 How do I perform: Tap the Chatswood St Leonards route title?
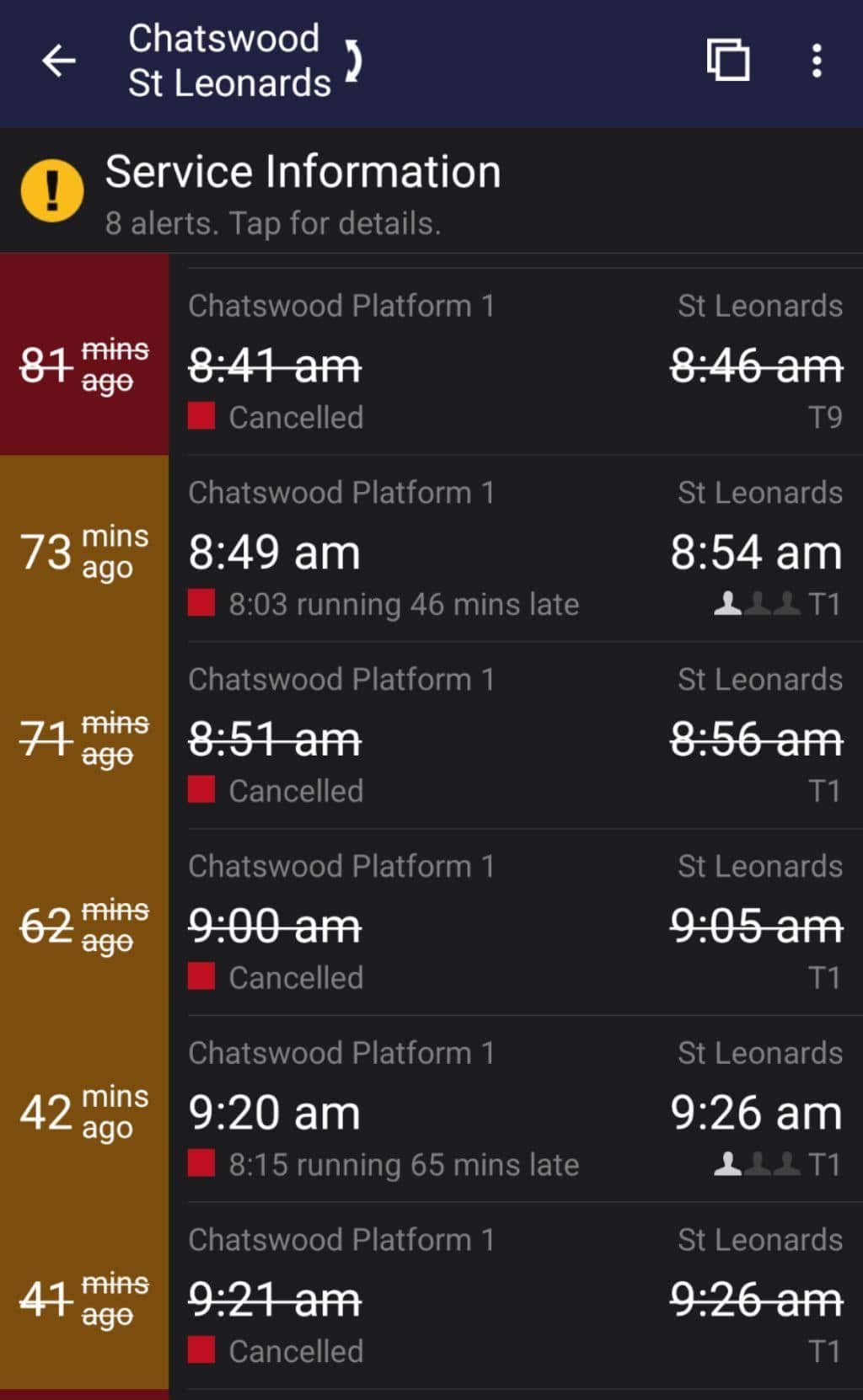point(228,61)
